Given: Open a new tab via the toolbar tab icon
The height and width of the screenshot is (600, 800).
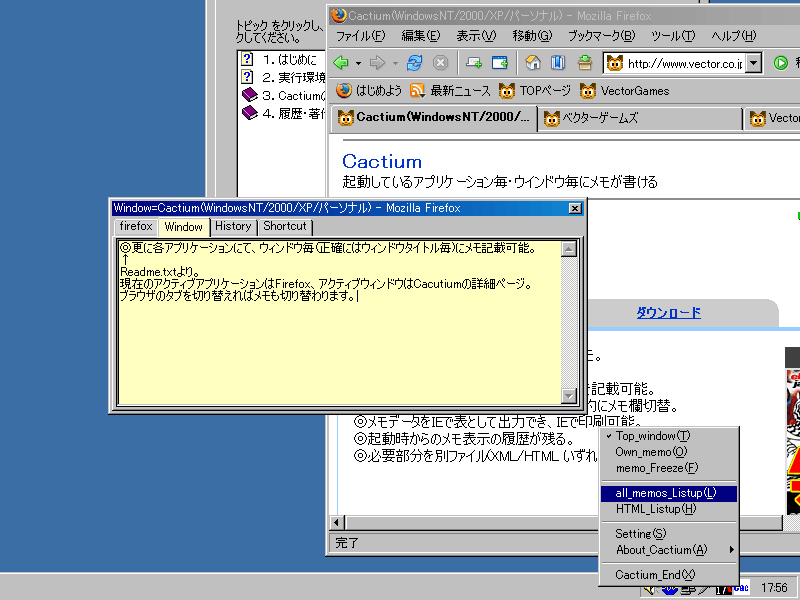Looking at the screenshot, I should [x=499, y=63].
